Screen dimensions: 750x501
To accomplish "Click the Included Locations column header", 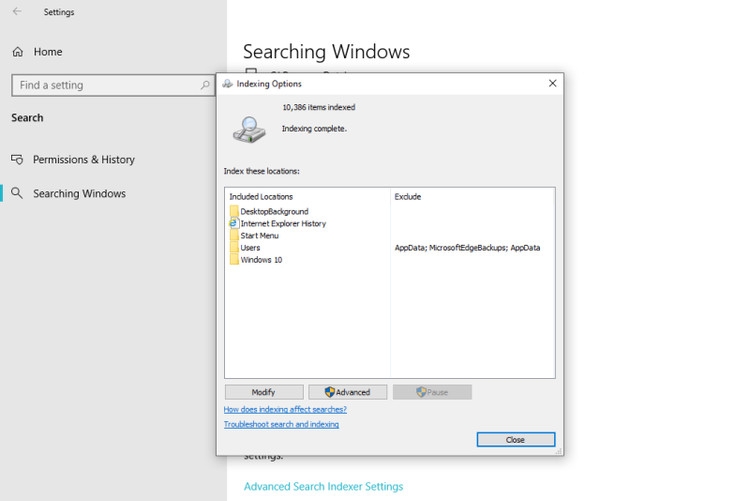I will pos(261,197).
